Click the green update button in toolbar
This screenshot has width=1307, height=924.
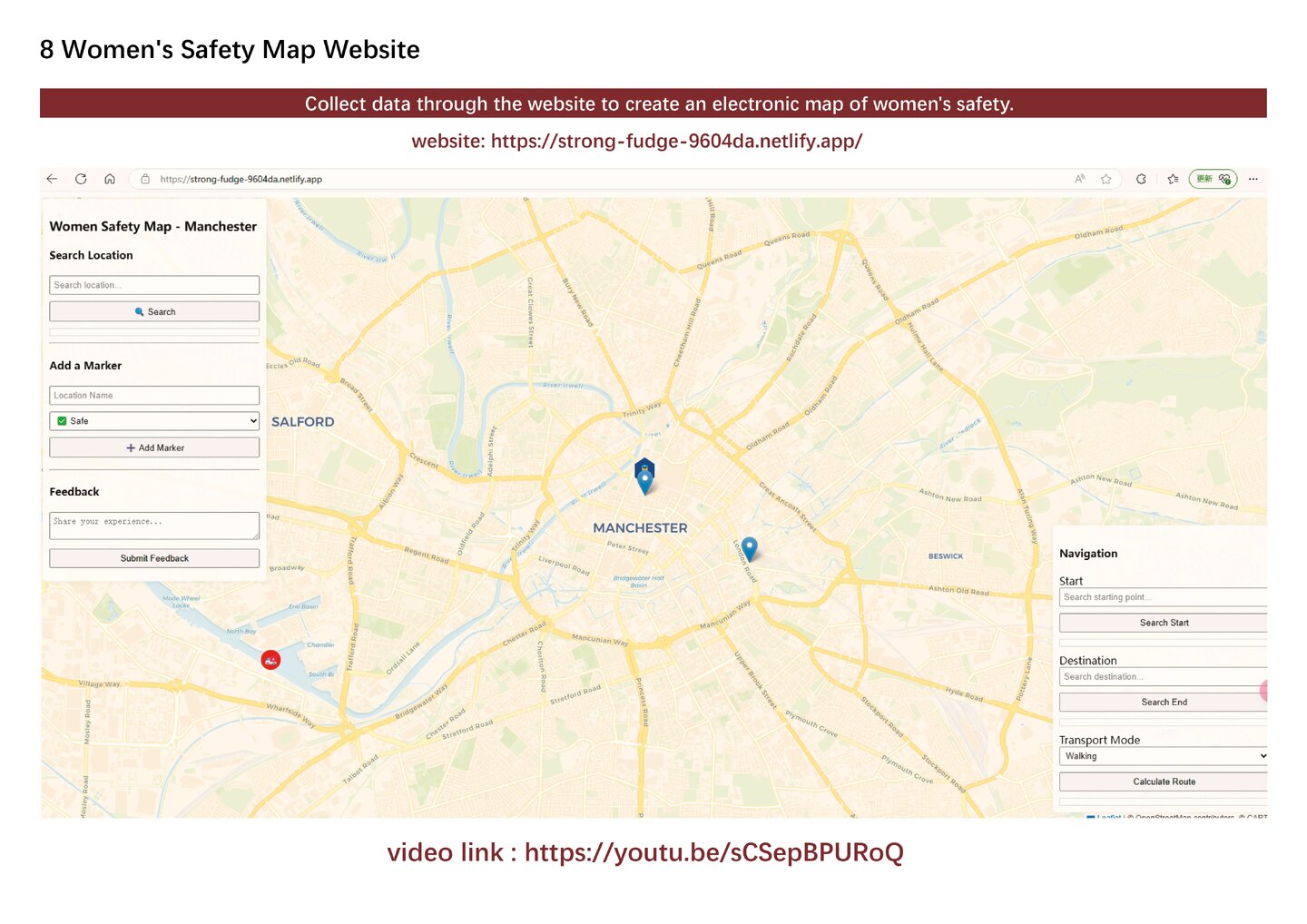pyautogui.click(x=1213, y=179)
